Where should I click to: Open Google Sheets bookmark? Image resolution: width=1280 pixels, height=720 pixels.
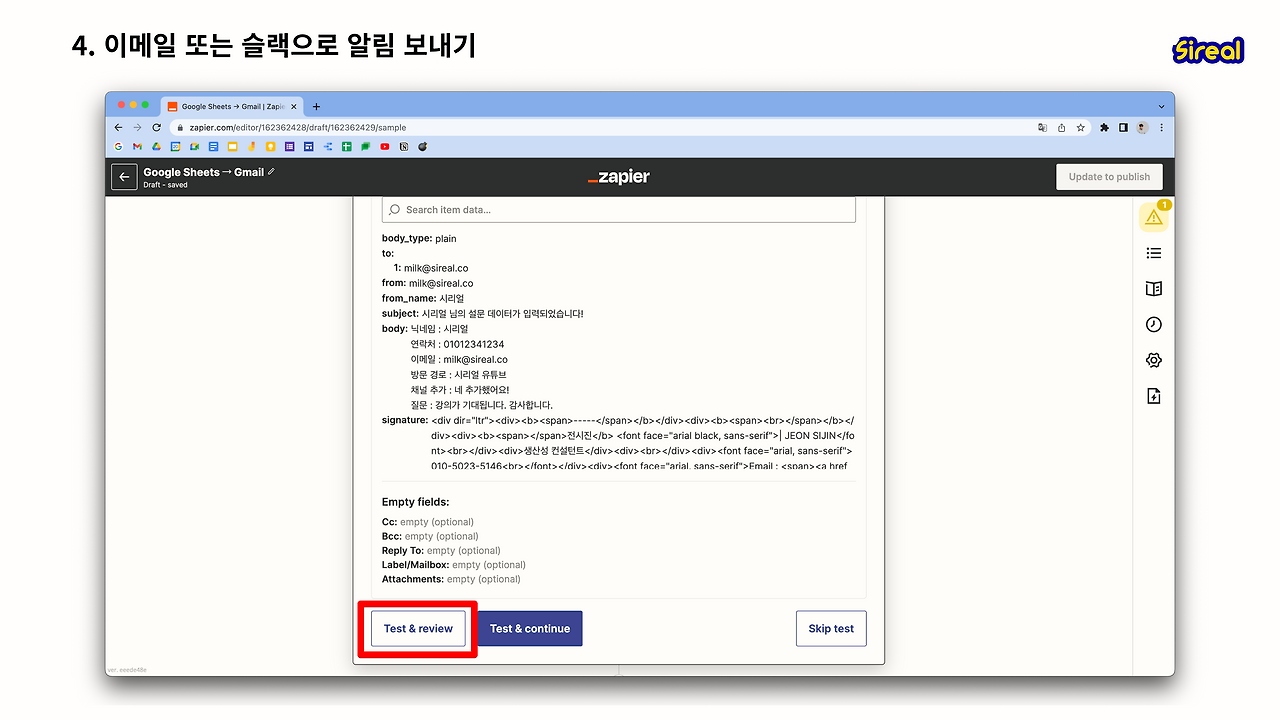click(x=347, y=147)
